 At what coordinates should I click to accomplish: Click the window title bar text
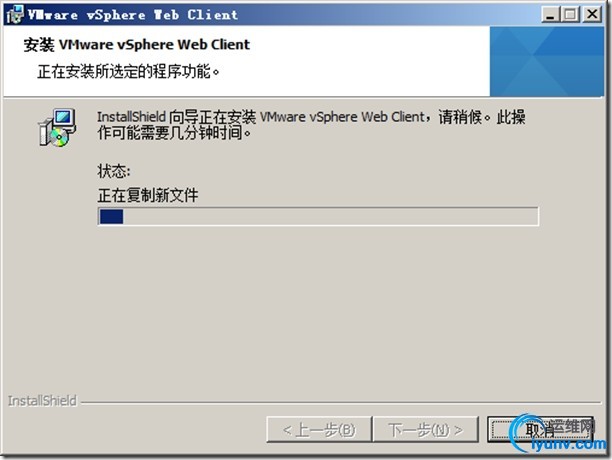(x=133, y=15)
